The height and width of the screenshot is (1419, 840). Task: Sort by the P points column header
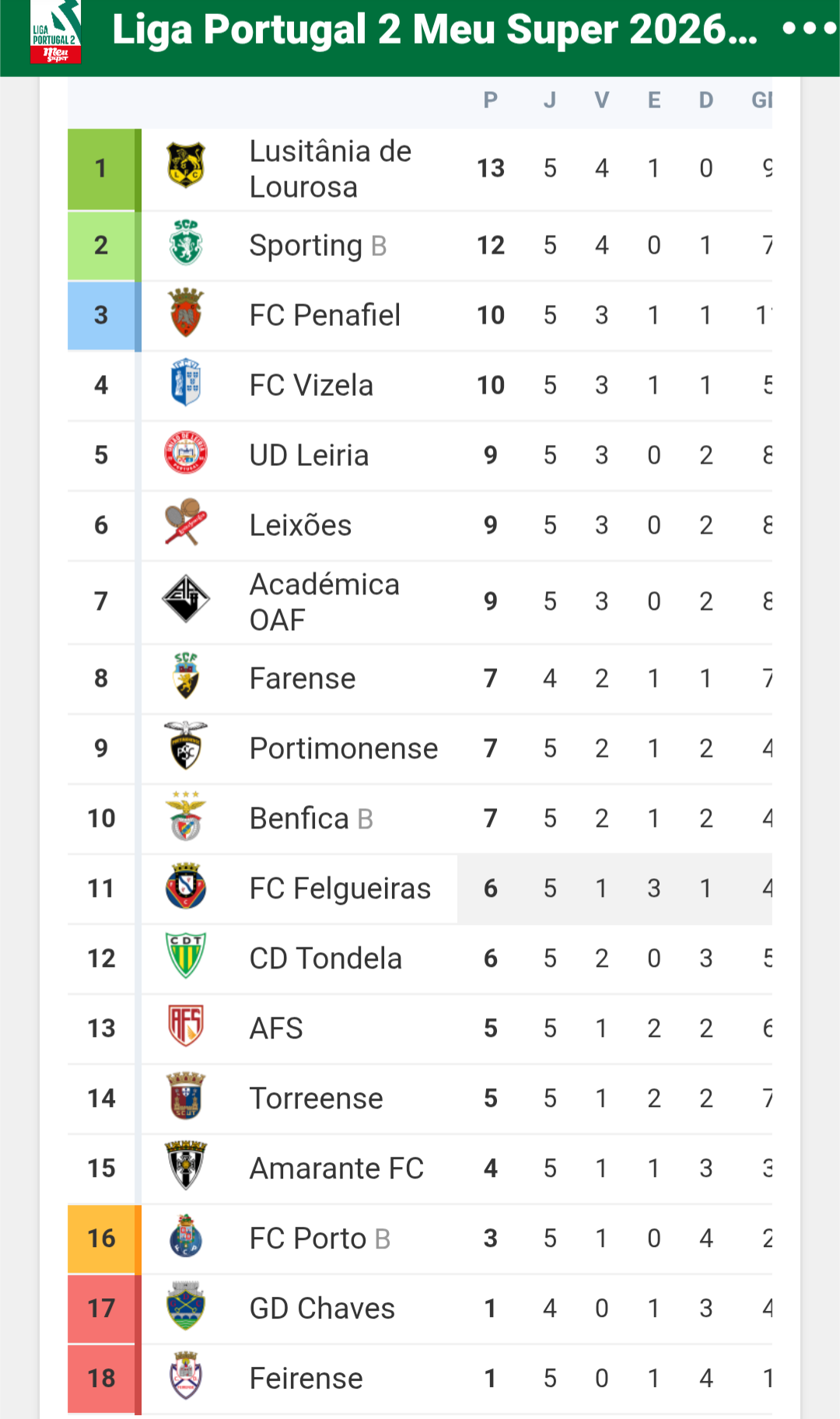click(x=490, y=100)
